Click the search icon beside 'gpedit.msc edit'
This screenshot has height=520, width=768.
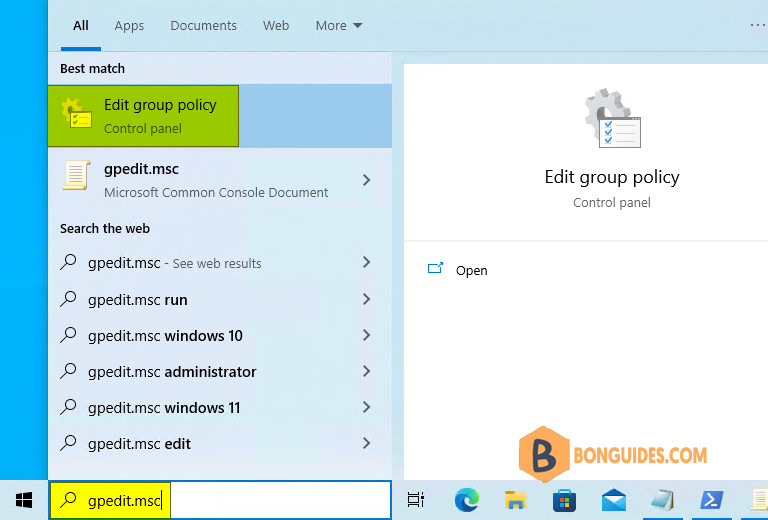(x=69, y=443)
